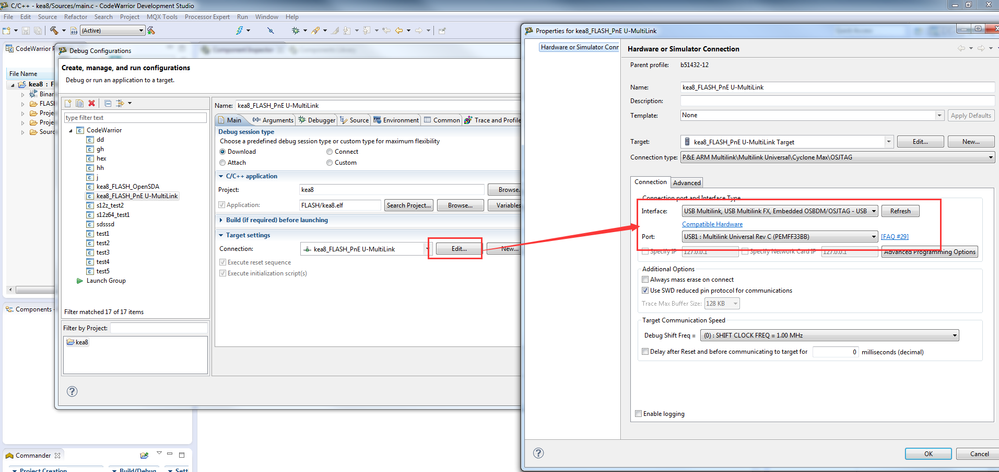Image resolution: width=999 pixels, height=472 pixels.
Task: Open the Refactor menu
Action: click(76, 17)
